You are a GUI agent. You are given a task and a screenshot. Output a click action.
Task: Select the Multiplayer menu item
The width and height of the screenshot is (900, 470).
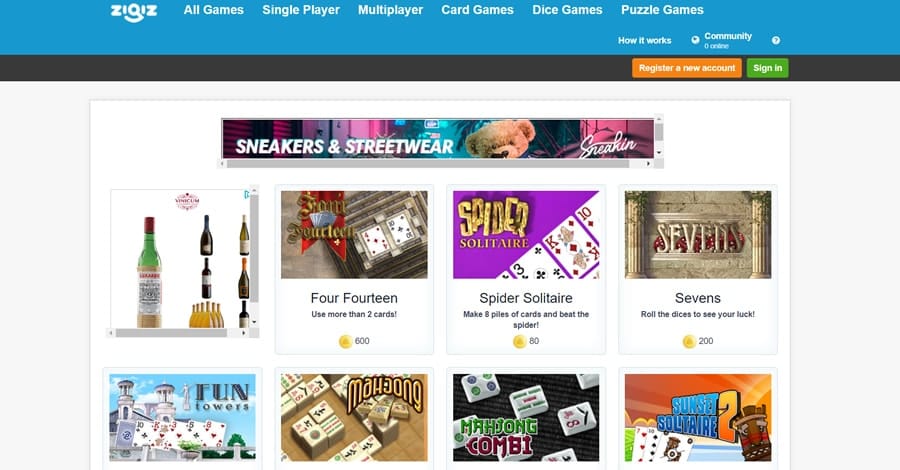pyautogui.click(x=390, y=10)
